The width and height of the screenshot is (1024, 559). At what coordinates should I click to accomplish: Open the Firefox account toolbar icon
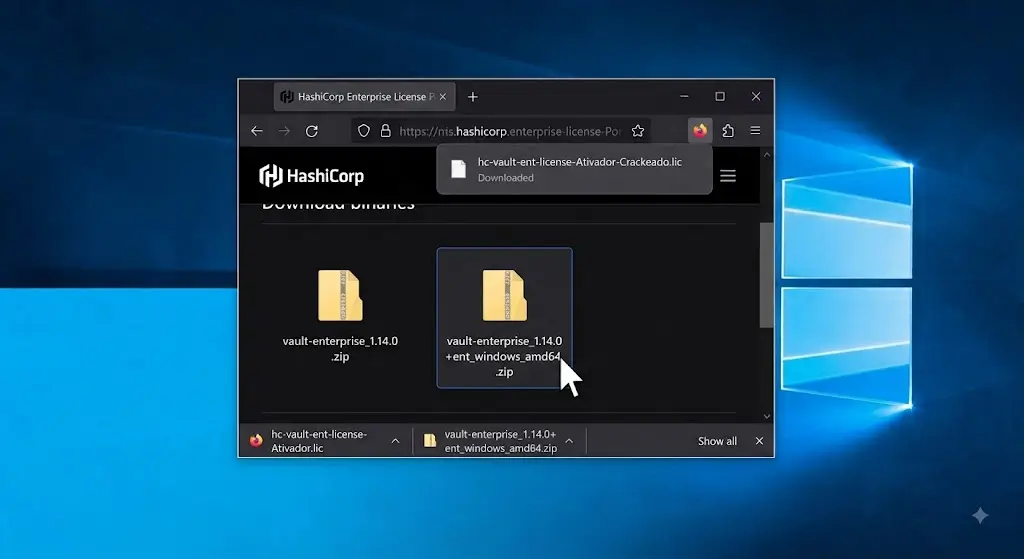pyautogui.click(x=700, y=131)
